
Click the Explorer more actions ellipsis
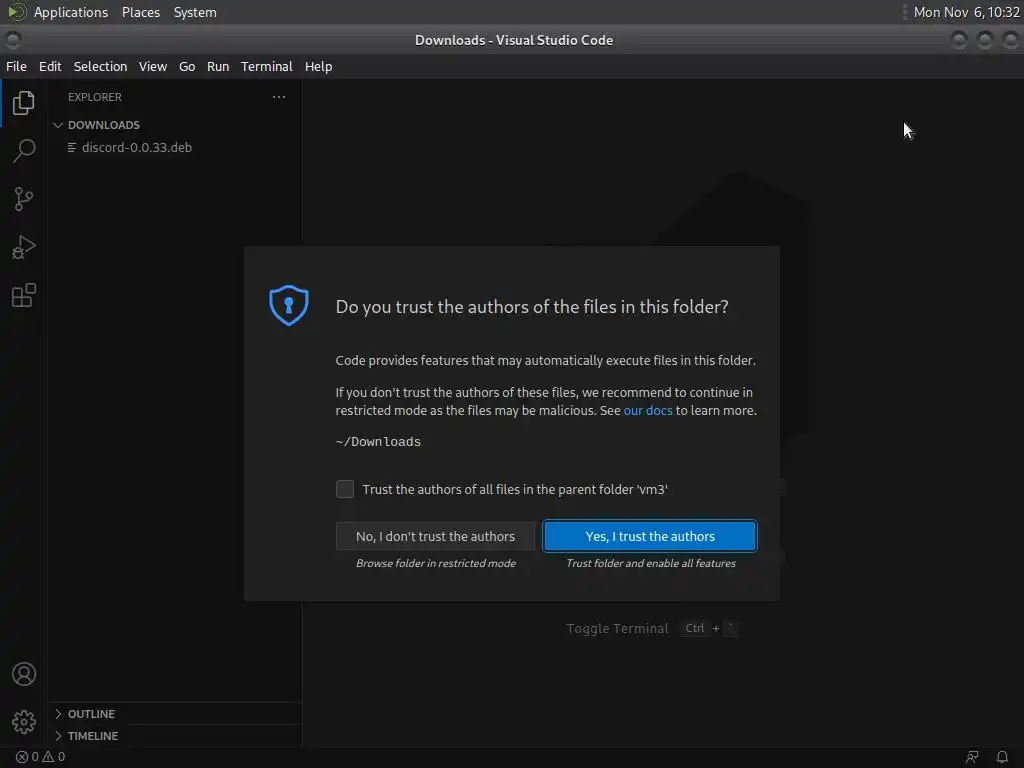(x=279, y=97)
